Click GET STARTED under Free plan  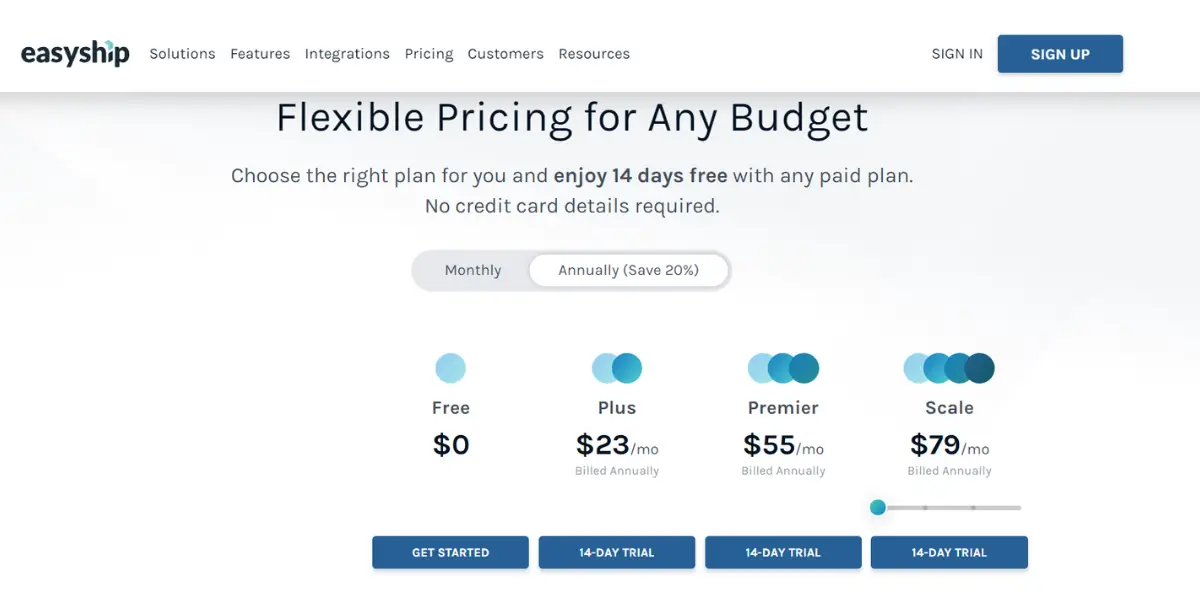click(x=450, y=552)
